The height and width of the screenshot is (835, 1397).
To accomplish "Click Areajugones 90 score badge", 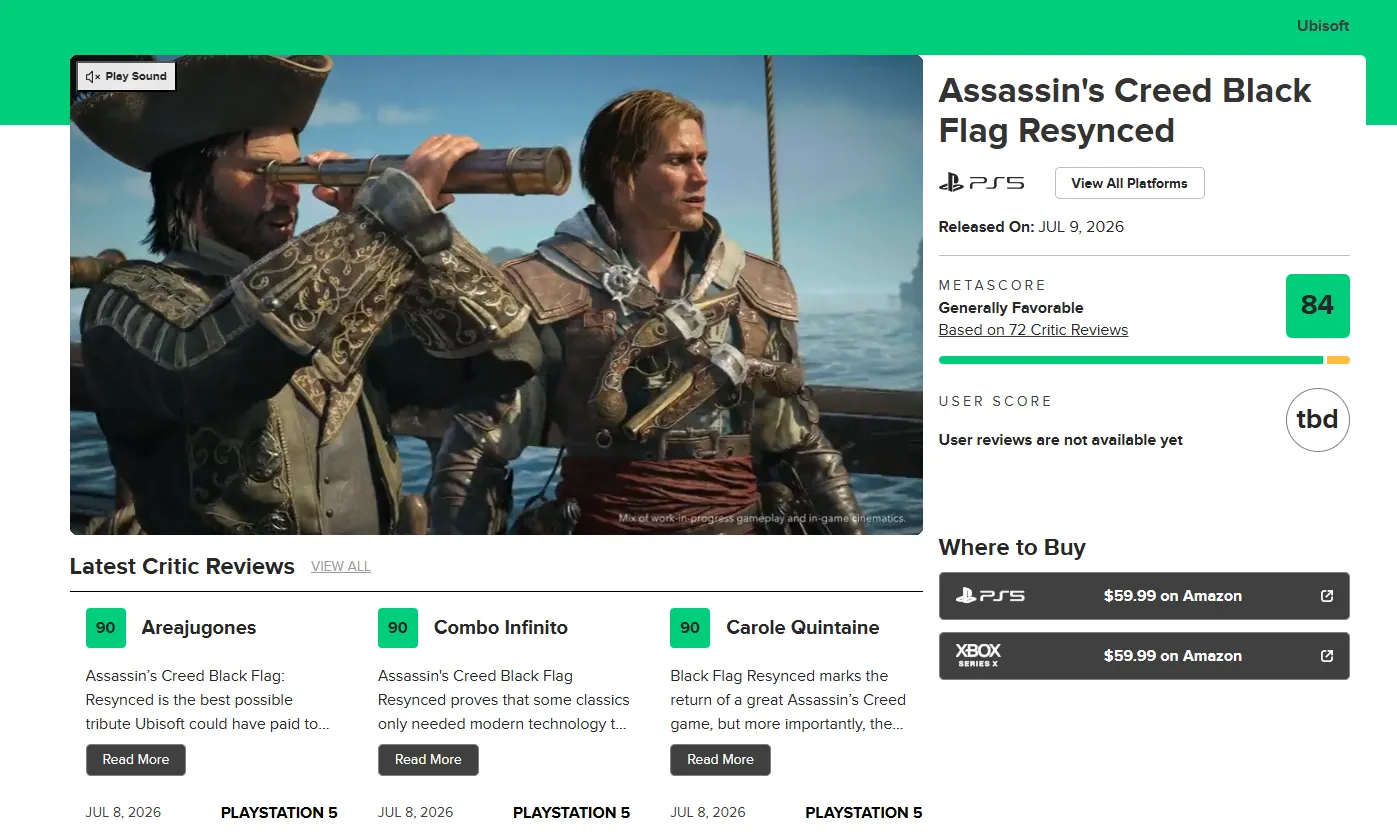I will [106, 628].
